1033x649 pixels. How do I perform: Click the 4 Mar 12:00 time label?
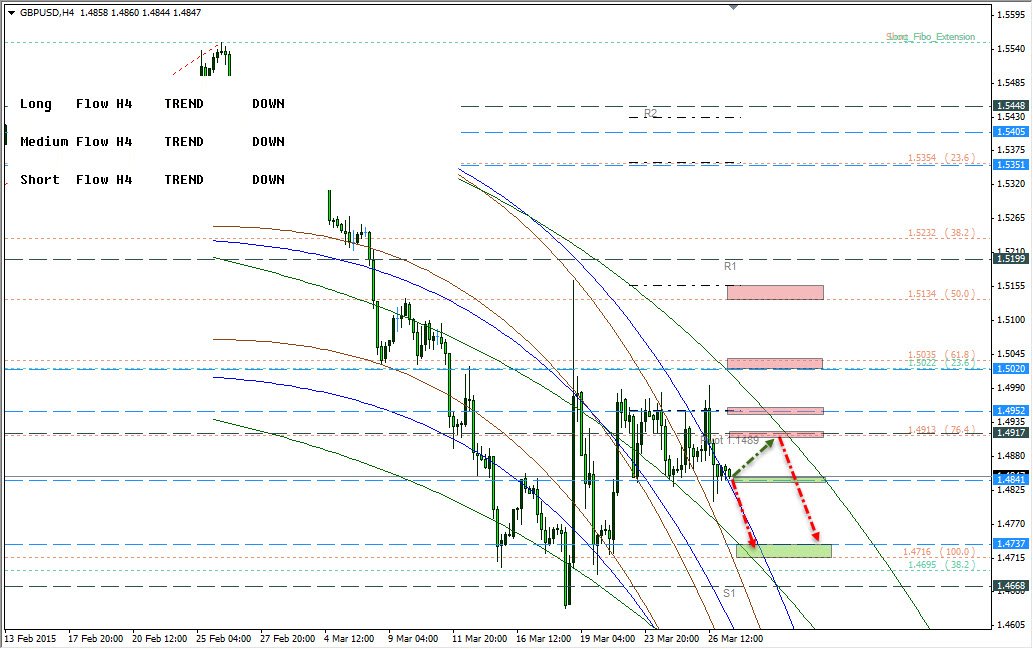[x=349, y=638]
